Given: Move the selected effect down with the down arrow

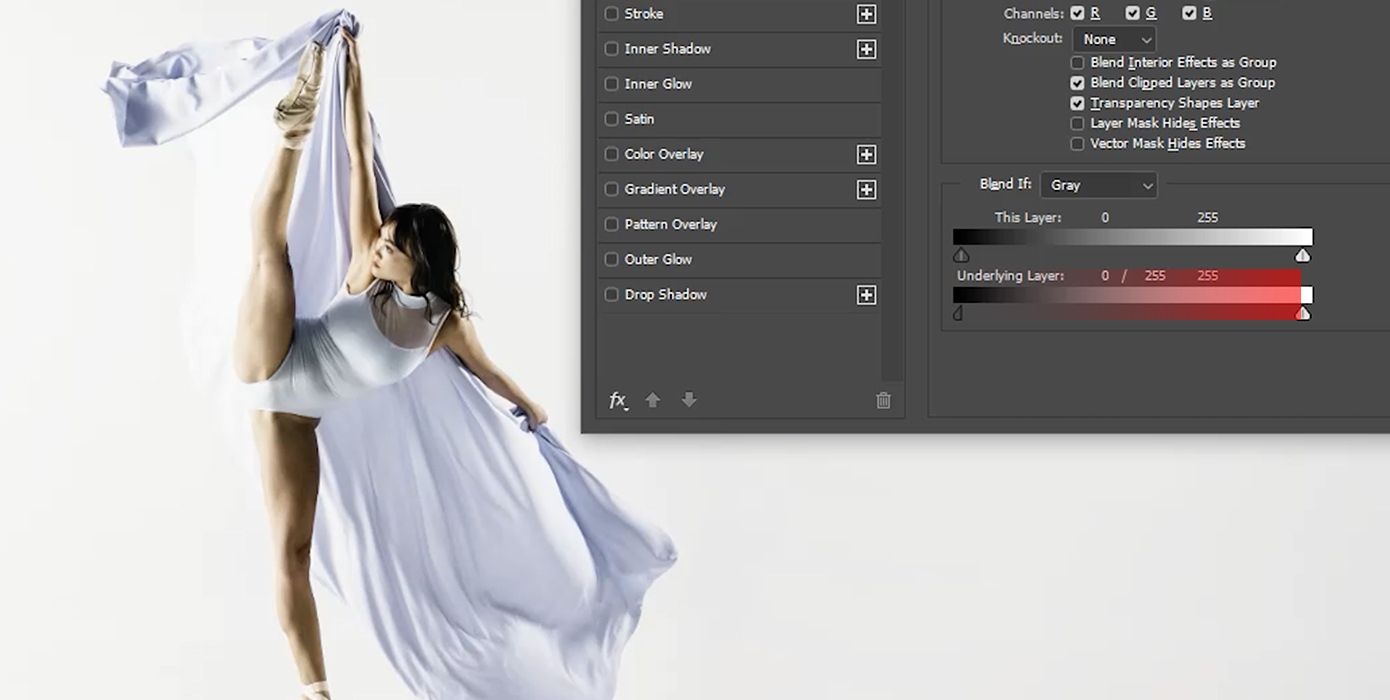Looking at the screenshot, I should pyautogui.click(x=688, y=399).
